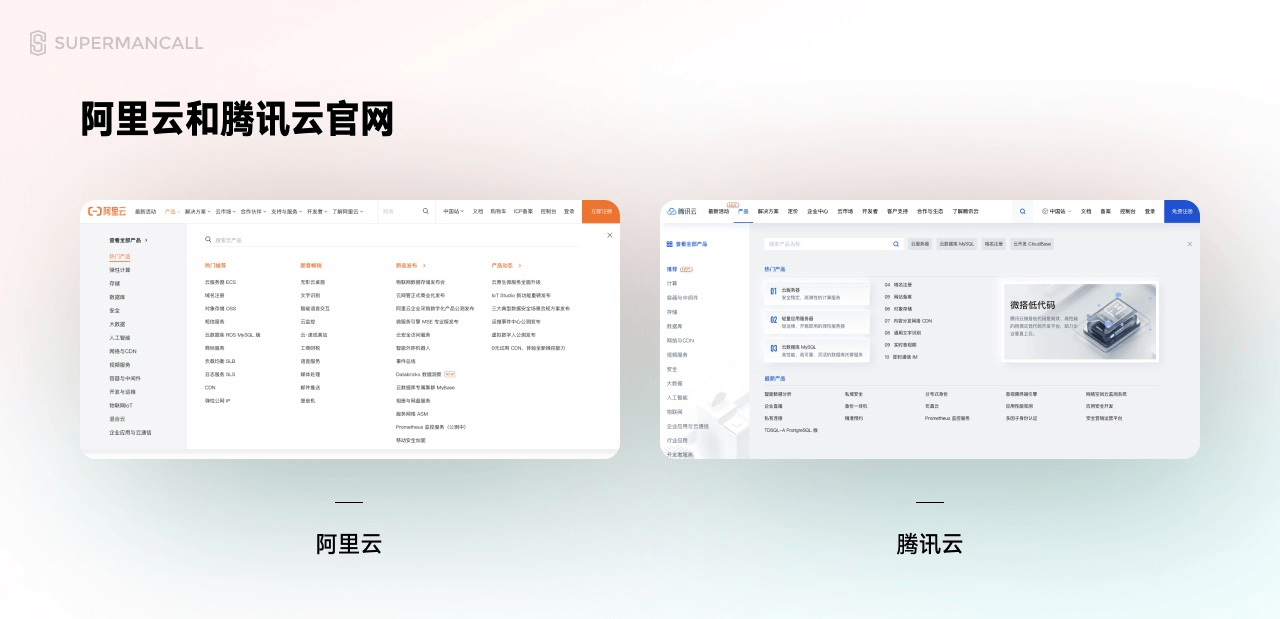Select Aliyun sidebar category 企业应用与云通信
Viewport: 1280px width, 619px height.
(130, 433)
